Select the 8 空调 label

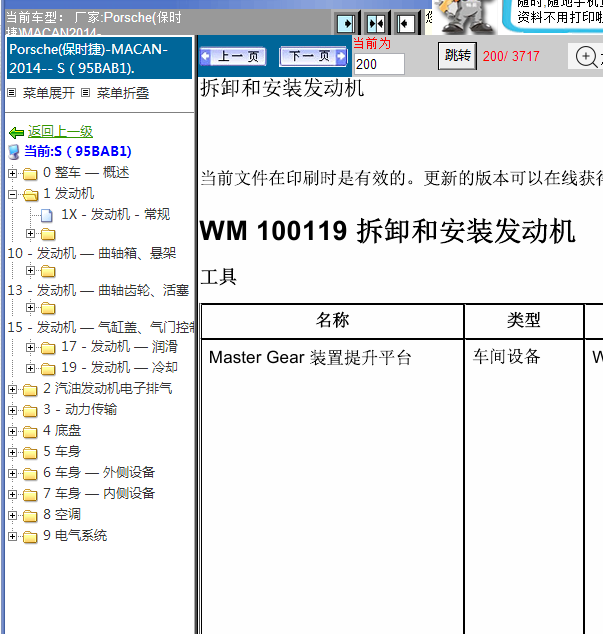62,514
